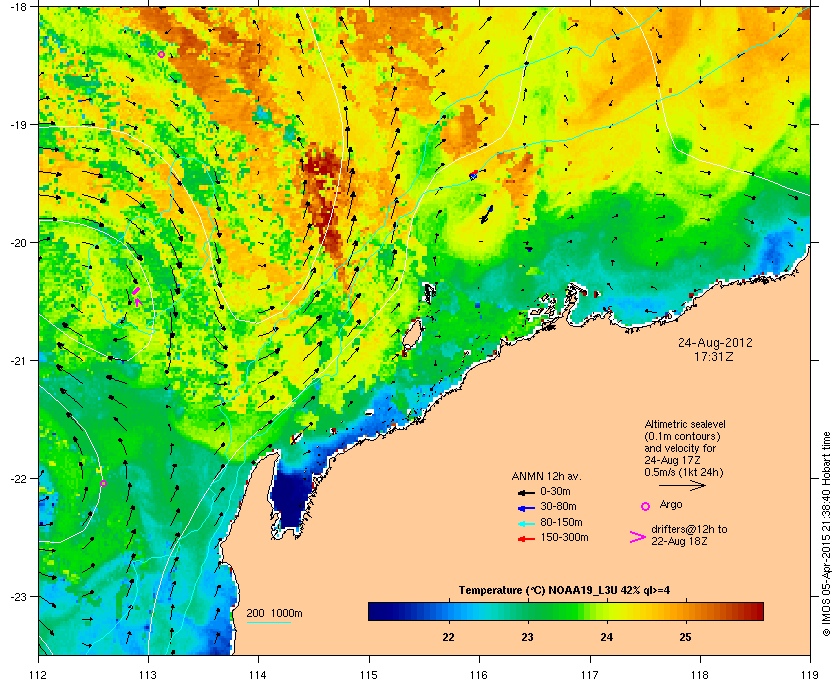Click the latitude axis label -19
The image size is (840, 680).
19,124
